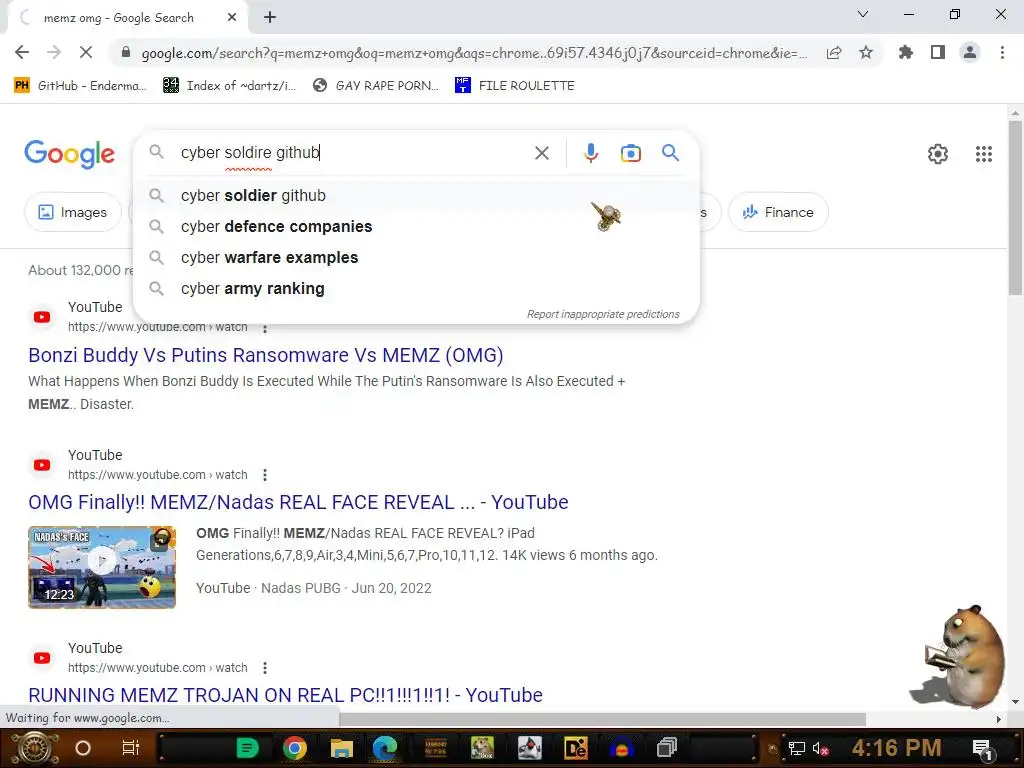Click YouTube icon of FACE REVEAL result

(x=42, y=465)
